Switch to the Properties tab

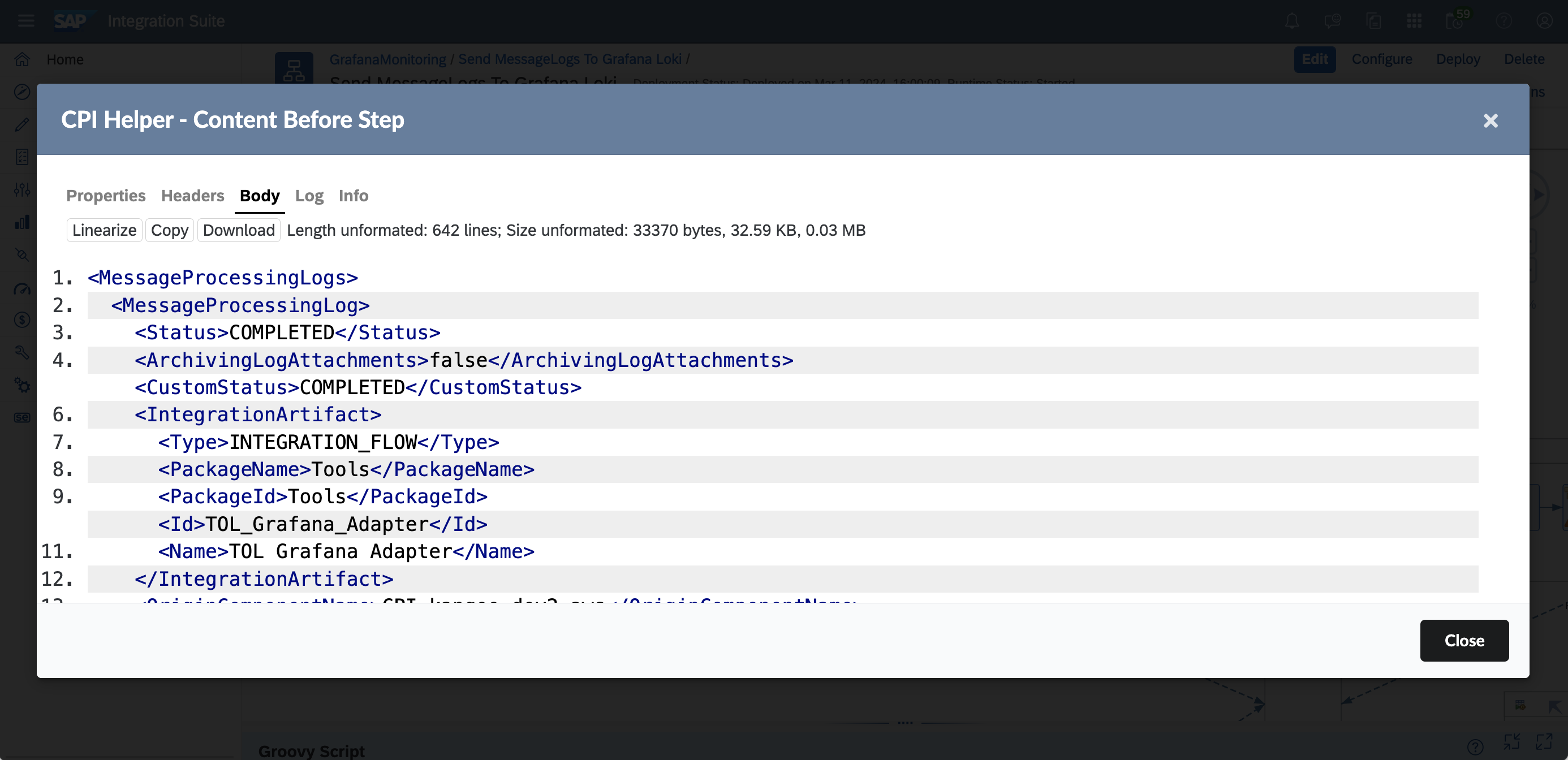[106, 196]
